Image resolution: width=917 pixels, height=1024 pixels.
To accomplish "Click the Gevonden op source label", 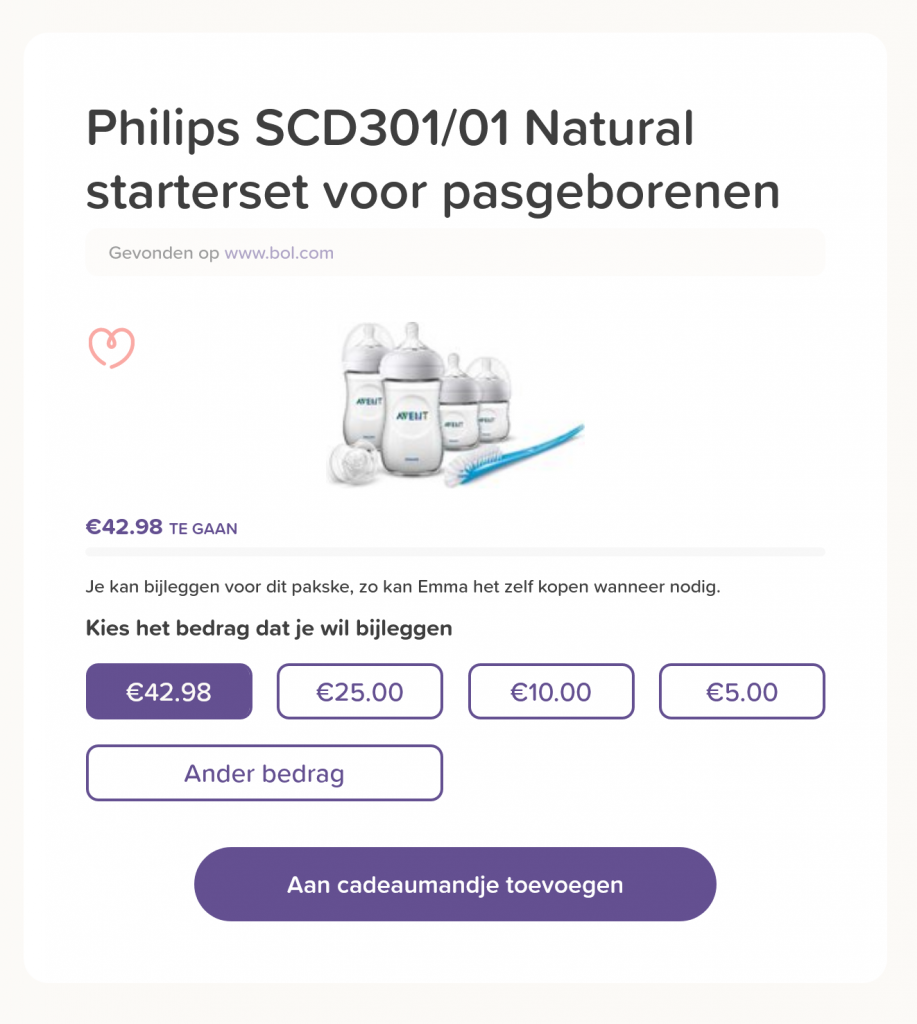I will tap(164, 253).
